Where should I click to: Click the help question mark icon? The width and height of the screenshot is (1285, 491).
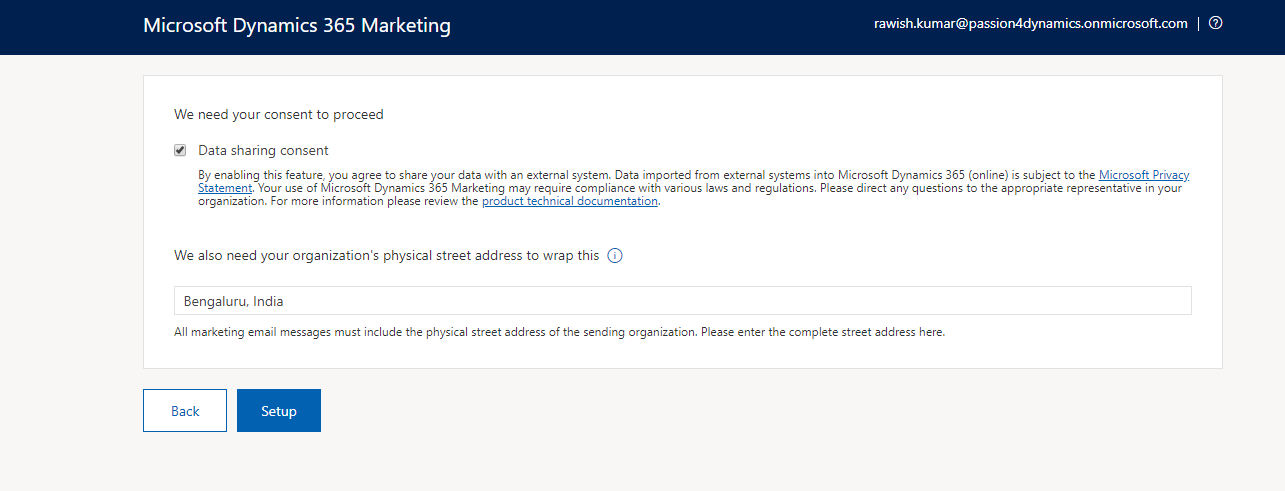pyautogui.click(x=1215, y=23)
